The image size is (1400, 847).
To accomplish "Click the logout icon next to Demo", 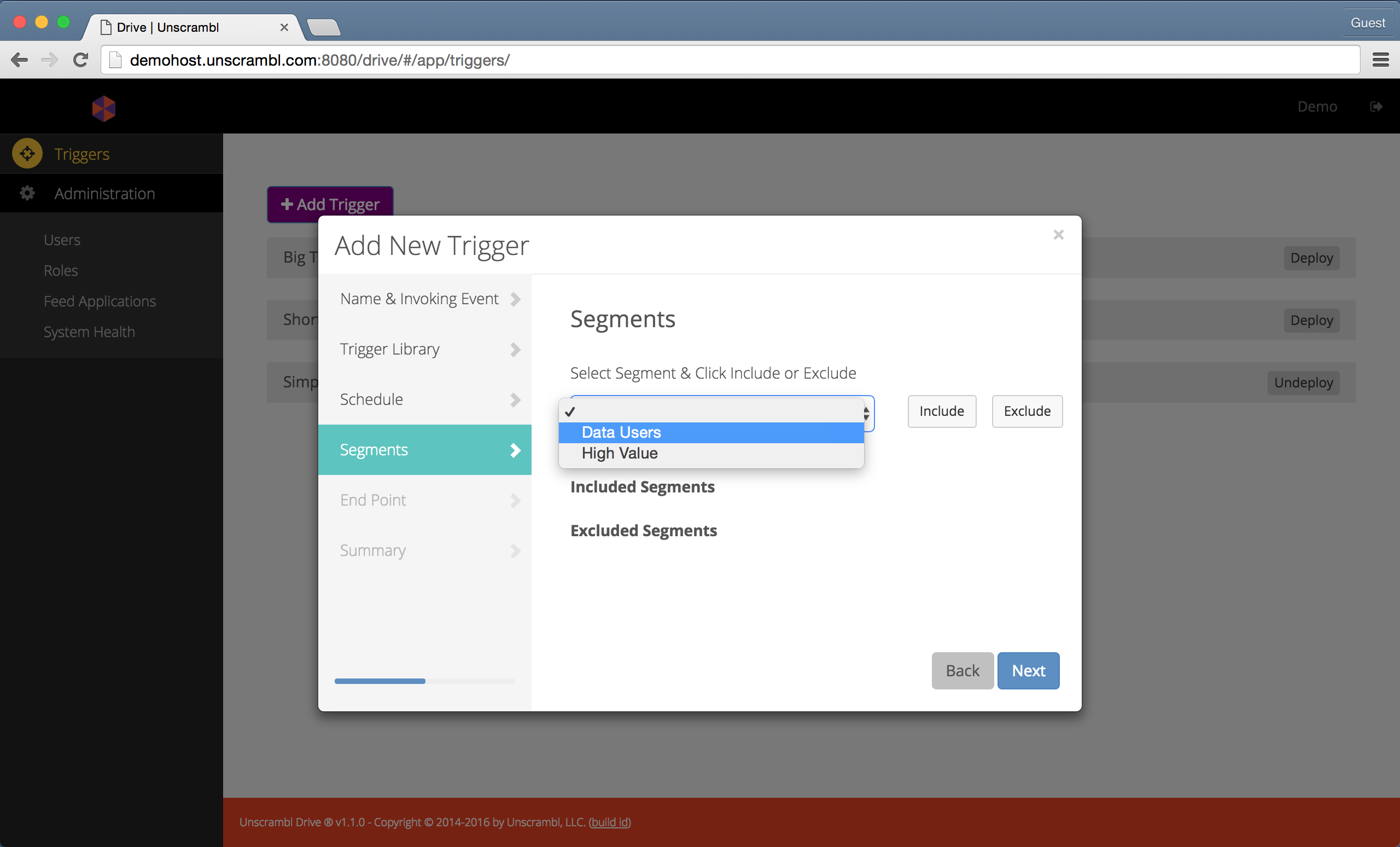I will (x=1376, y=106).
